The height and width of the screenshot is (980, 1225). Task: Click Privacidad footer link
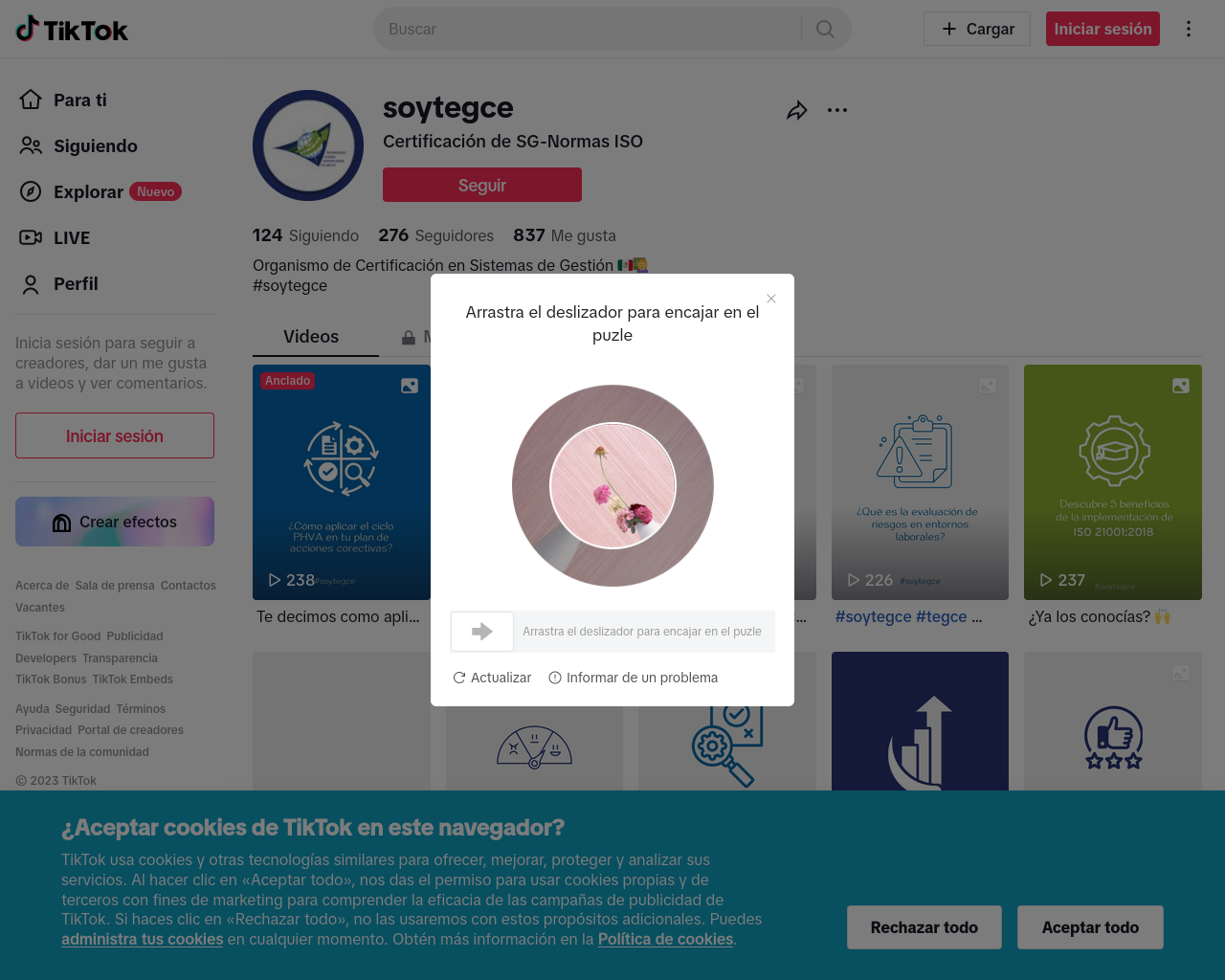(x=44, y=730)
